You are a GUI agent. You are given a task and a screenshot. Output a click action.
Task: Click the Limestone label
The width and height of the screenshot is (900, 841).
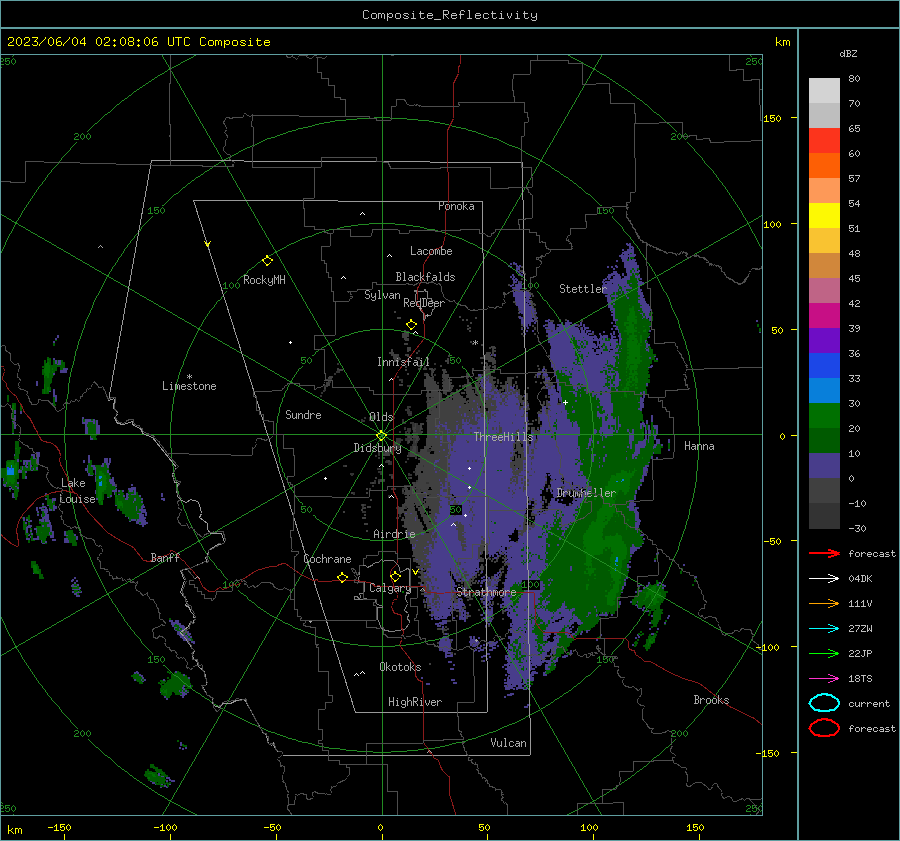click(189, 386)
